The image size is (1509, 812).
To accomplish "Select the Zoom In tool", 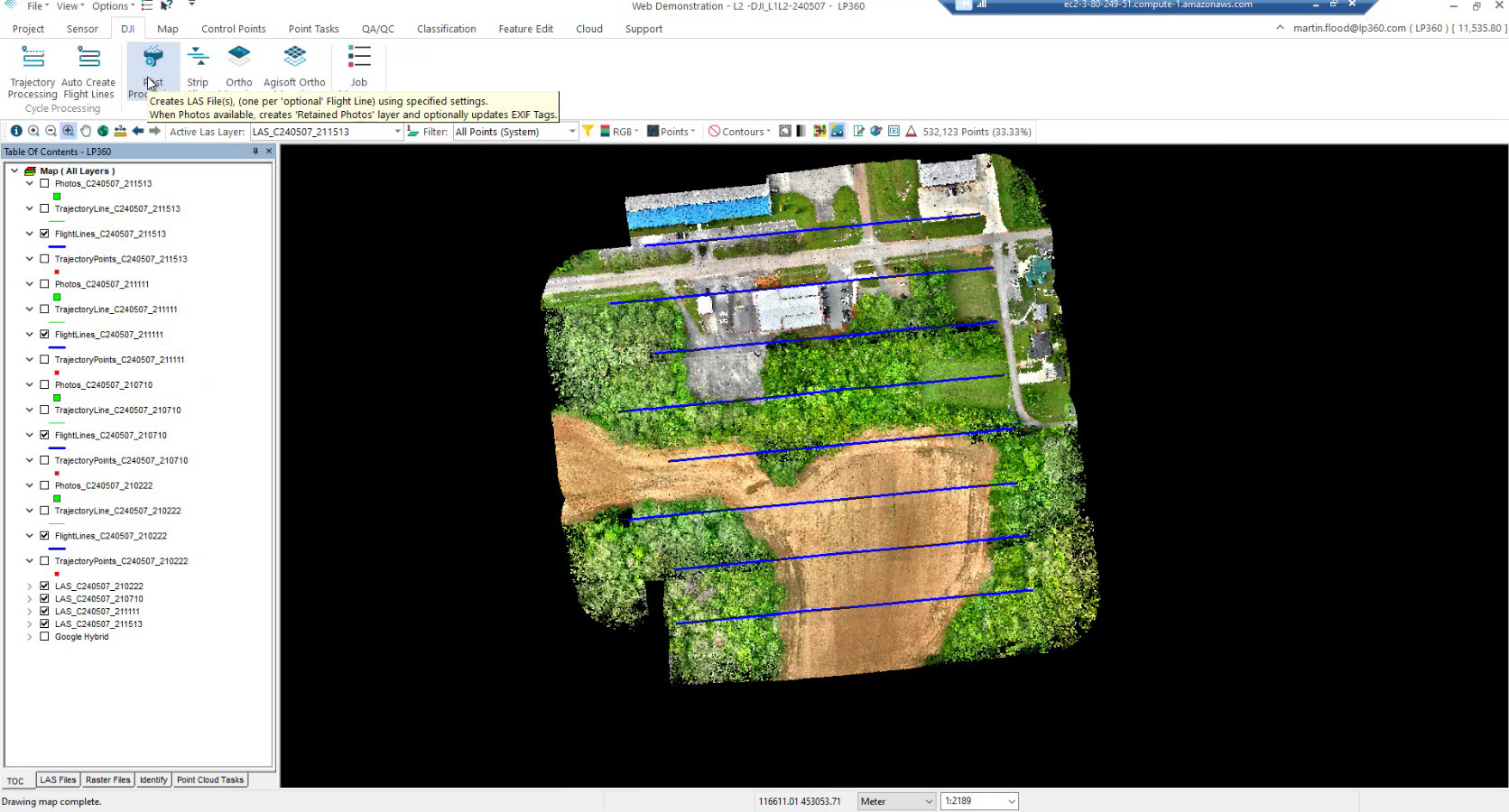I will pos(34,131).
